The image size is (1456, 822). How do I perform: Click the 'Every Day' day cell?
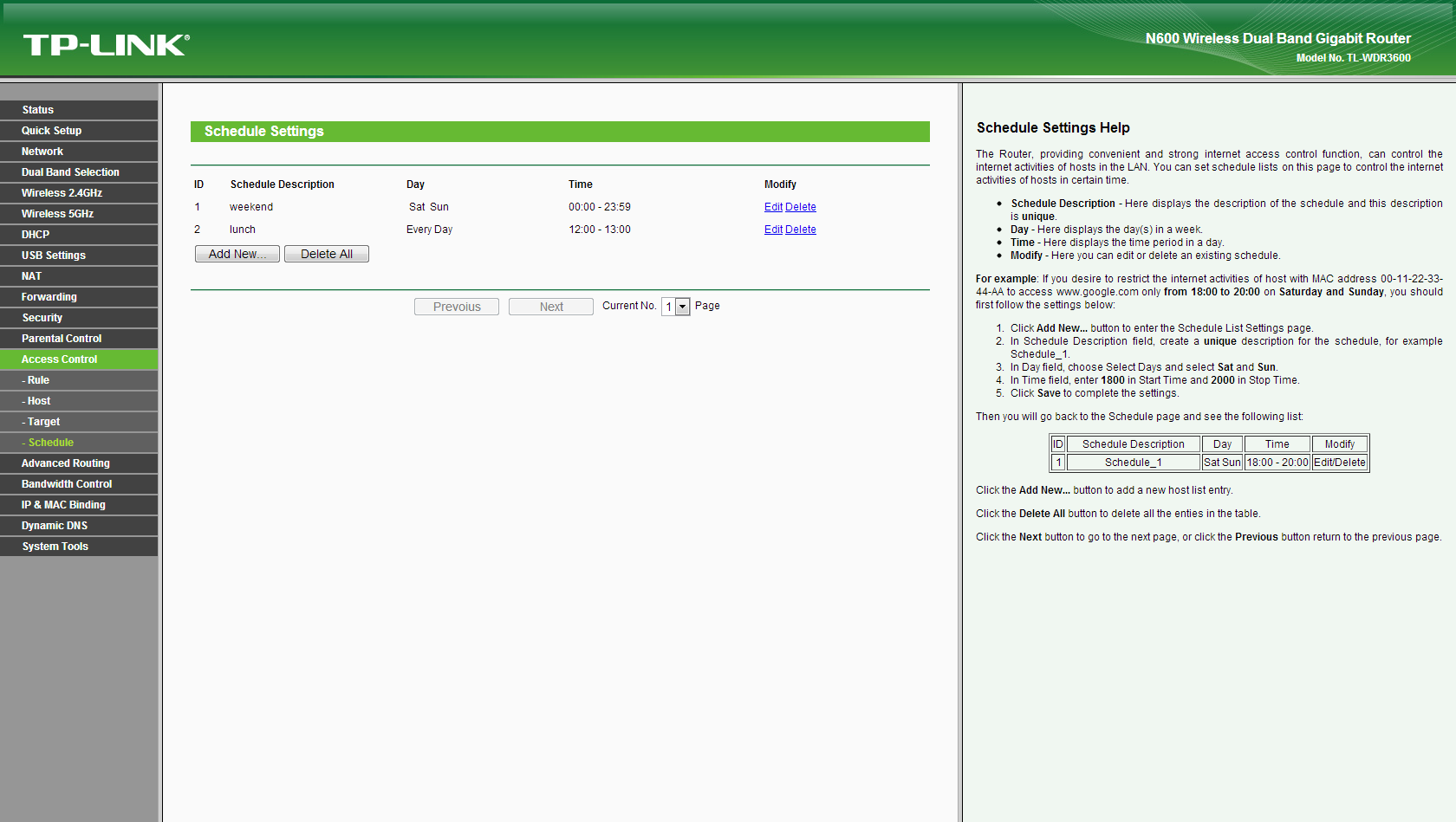430,230
